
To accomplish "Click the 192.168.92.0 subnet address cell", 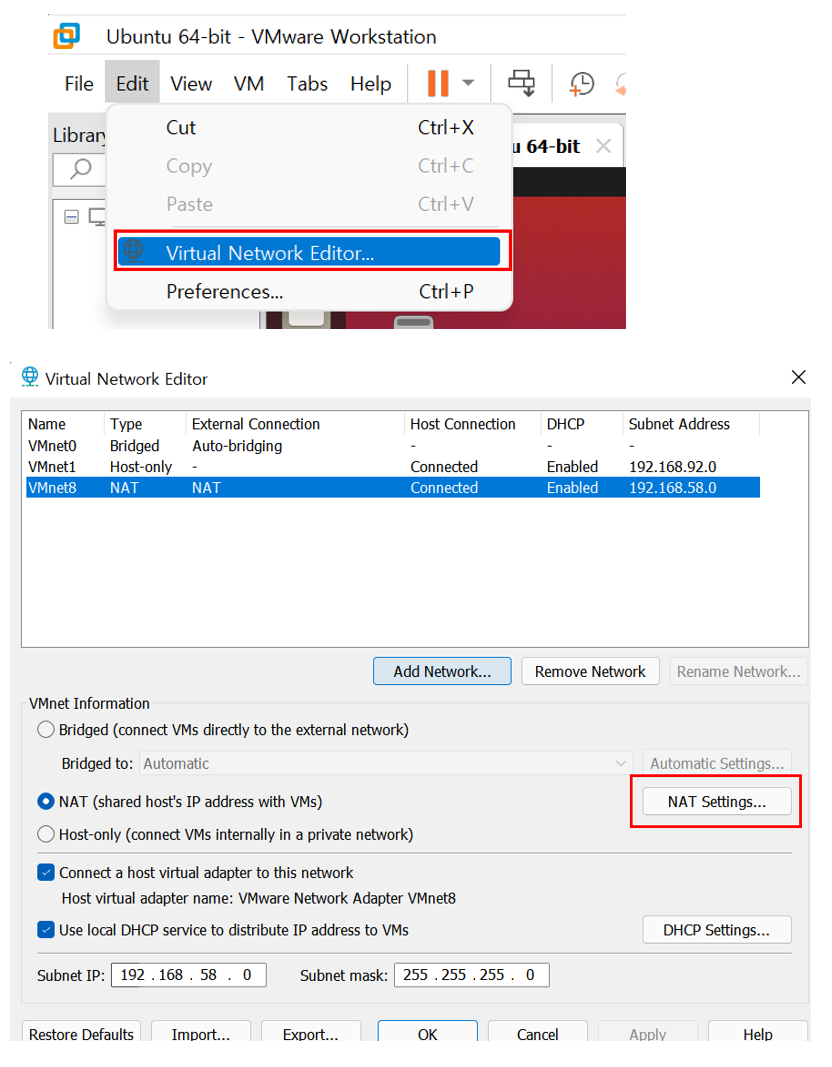I will pyautogui.click(x=672, y=467).
